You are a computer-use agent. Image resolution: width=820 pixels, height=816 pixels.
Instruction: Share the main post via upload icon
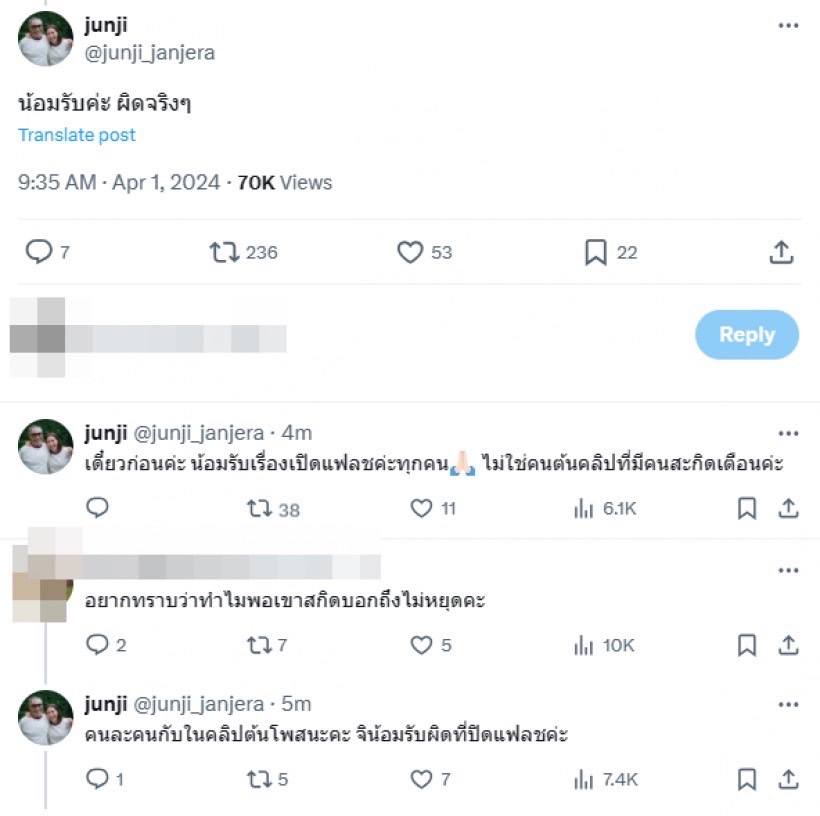click(x=781, y=253)
